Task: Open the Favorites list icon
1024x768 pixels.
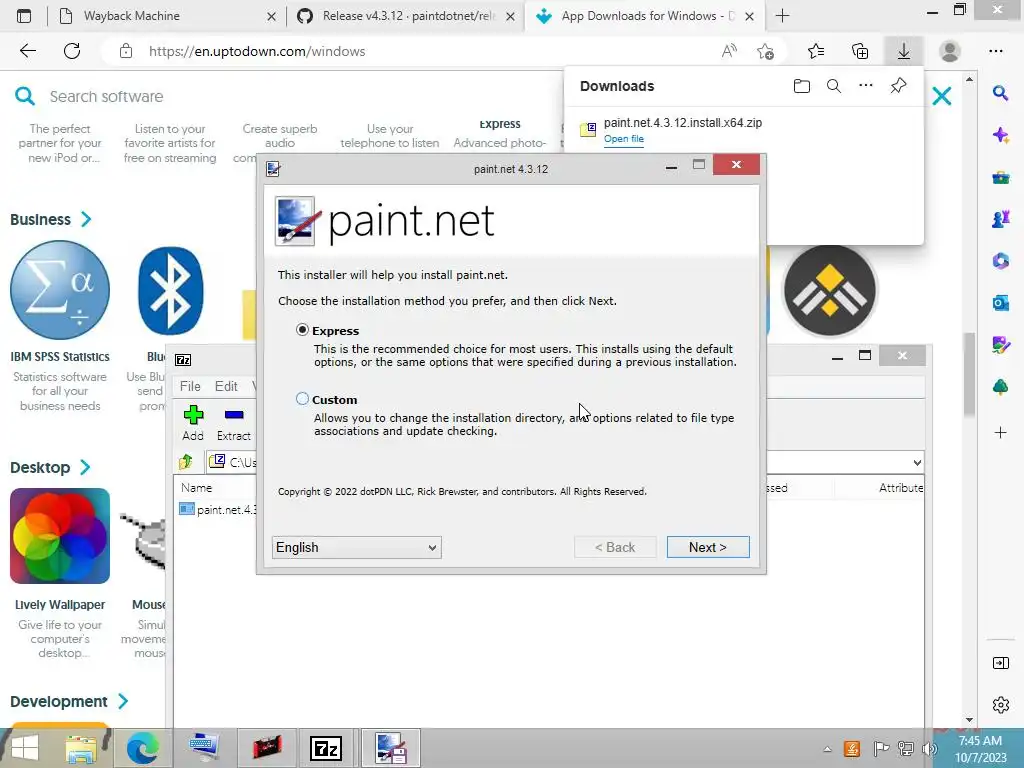Action: (x=816, y=51)
